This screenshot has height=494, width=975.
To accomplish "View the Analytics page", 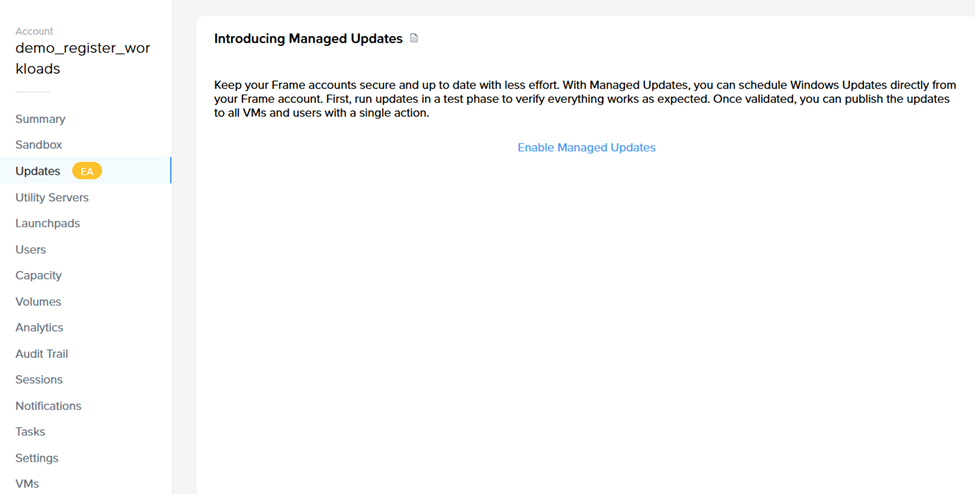I will pyautogui.click(x=39, y=328).
